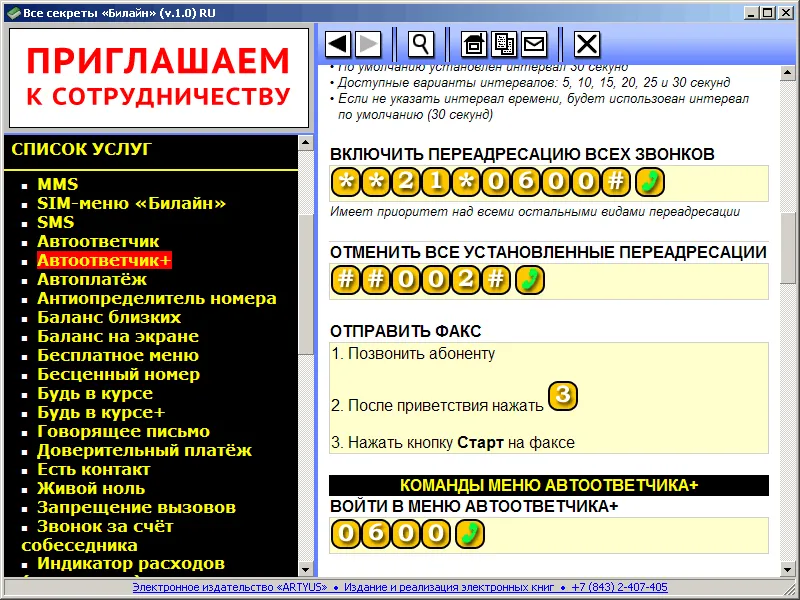Click the X exit icon in the toolbar

(x=587, y=44)
